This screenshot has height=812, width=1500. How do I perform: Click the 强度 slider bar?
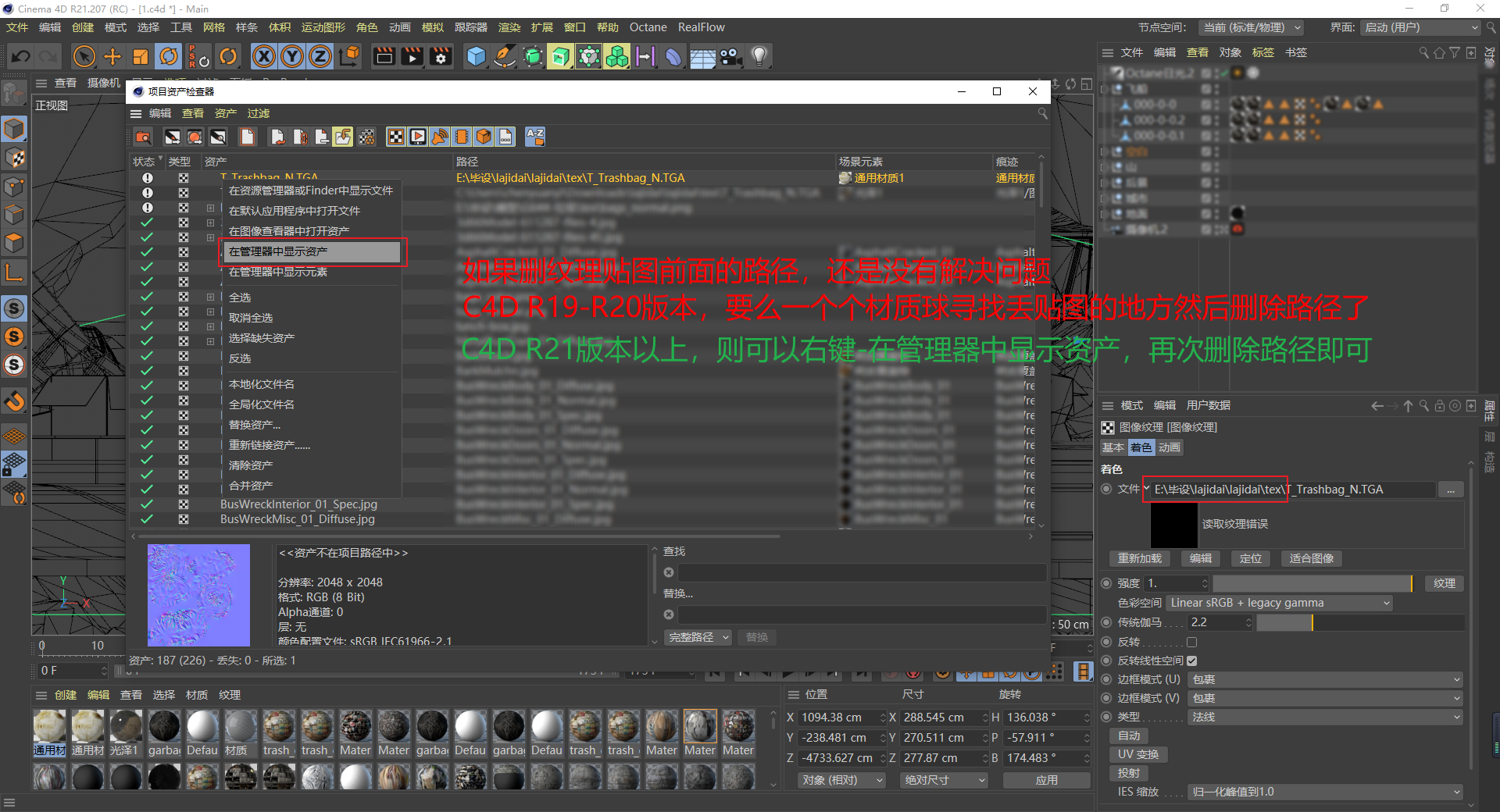(x=1312, y=583)
